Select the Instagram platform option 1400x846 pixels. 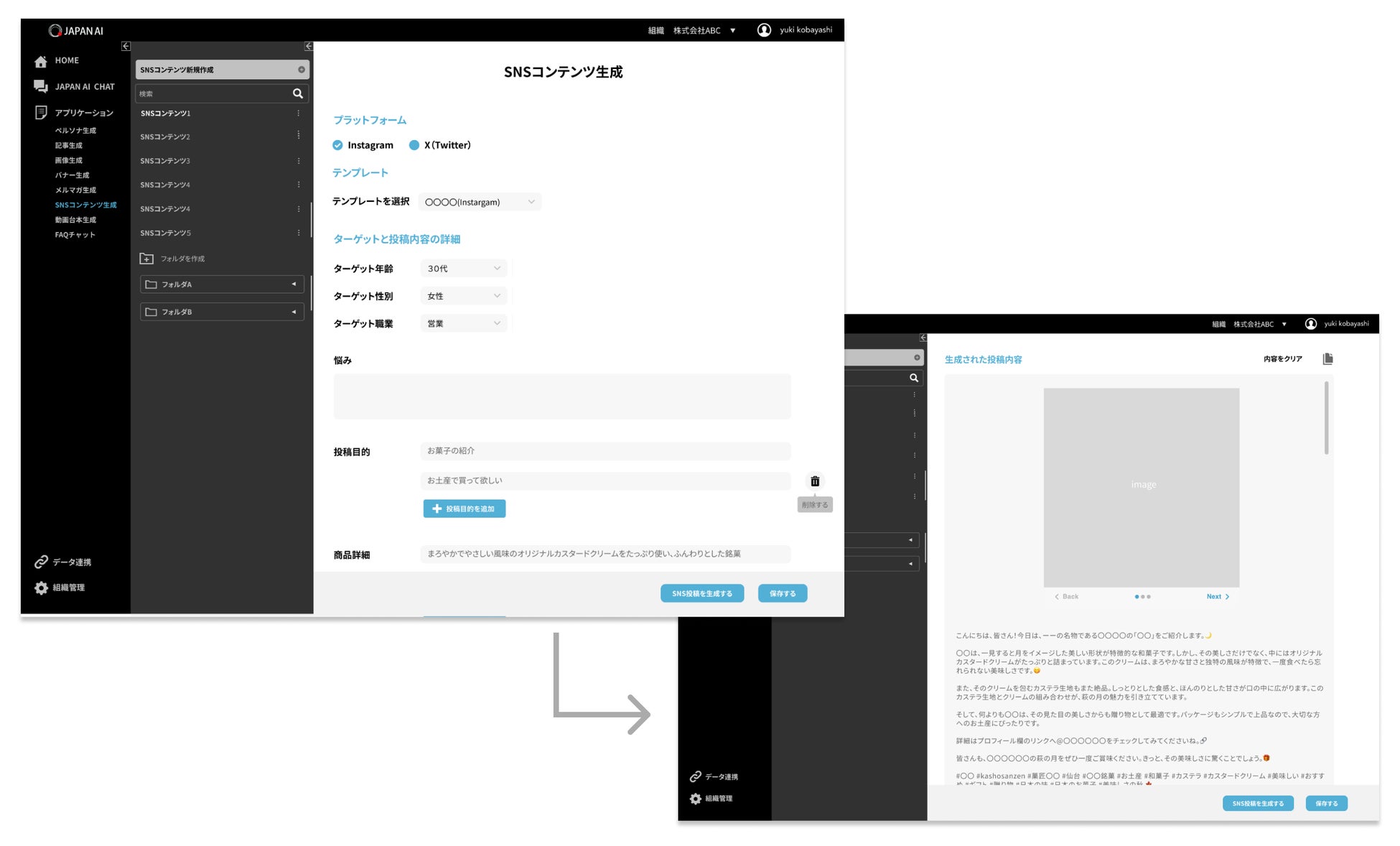pos(337,145)
